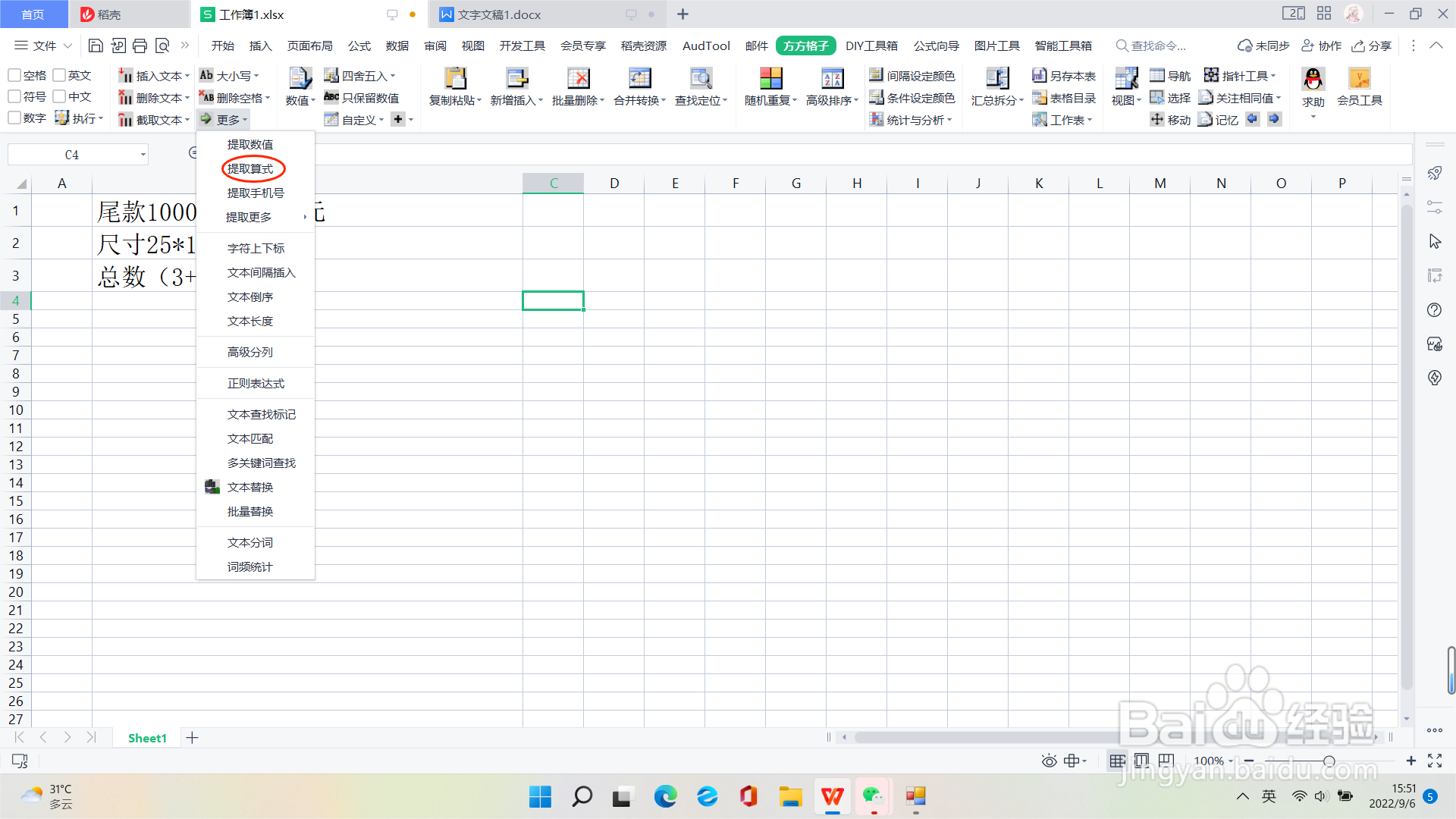Viewport: 1456px width, 819px height.
Task: Open WeChat from the taskbar
Action: tap(873, 796)
